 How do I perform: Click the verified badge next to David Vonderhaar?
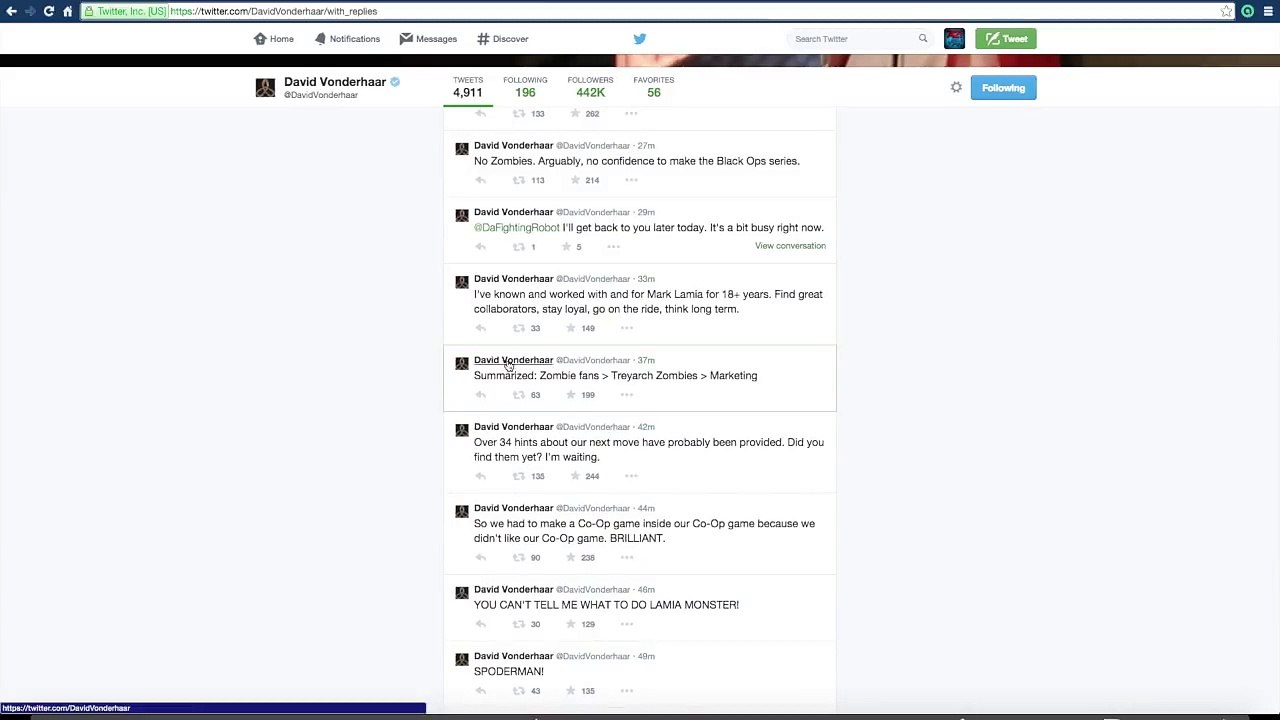pyautogui.click(x=395, y=82)
